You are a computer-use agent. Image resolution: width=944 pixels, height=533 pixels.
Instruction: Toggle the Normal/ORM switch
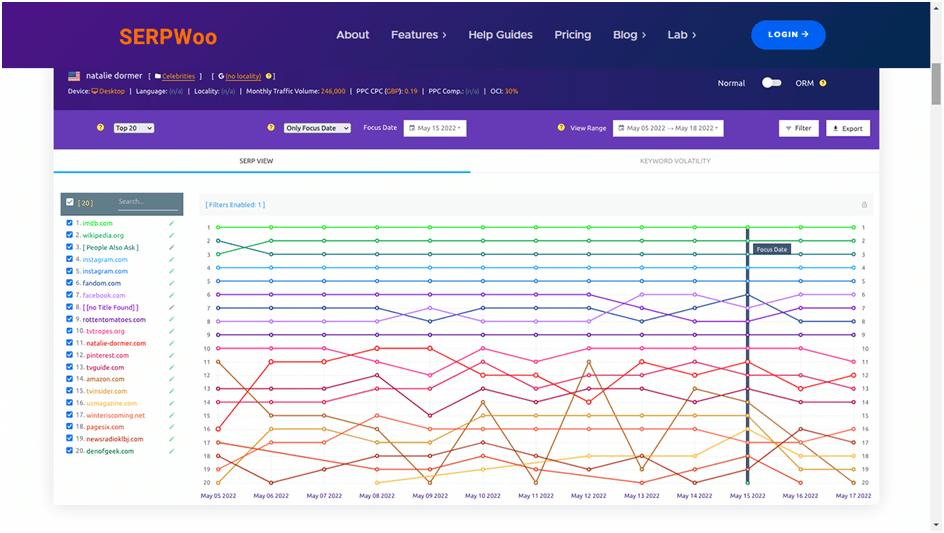(x=771, y=83)
